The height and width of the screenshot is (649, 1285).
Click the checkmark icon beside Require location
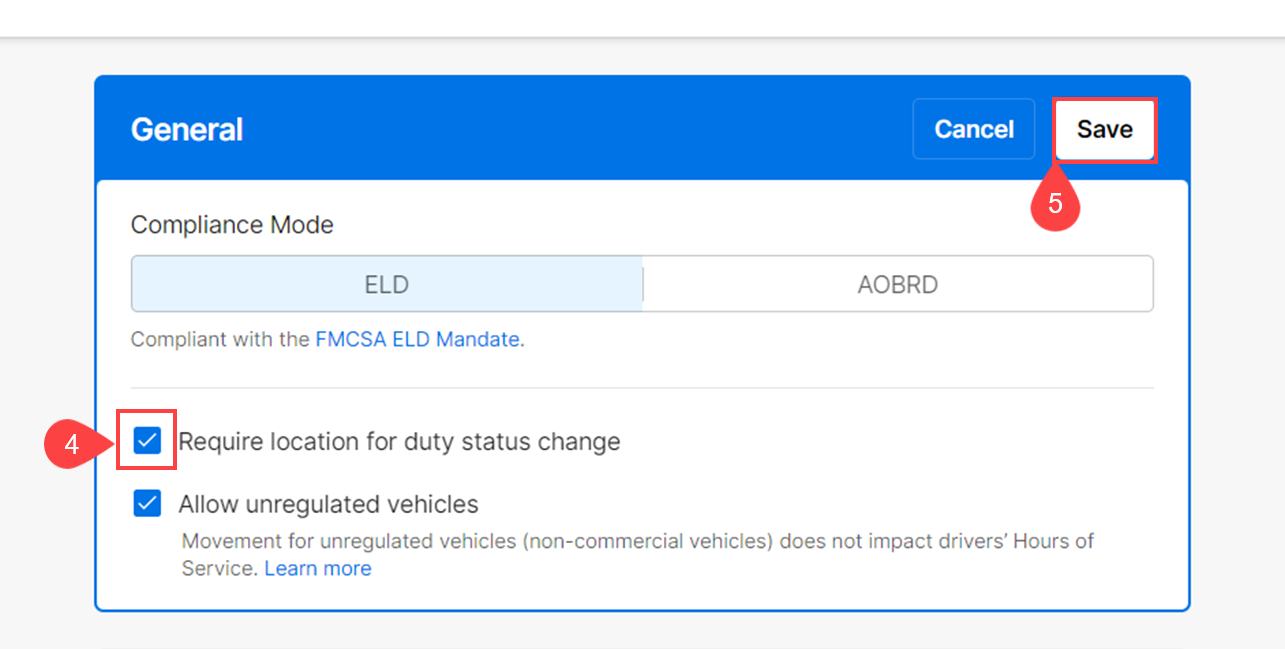pos(148,440)
